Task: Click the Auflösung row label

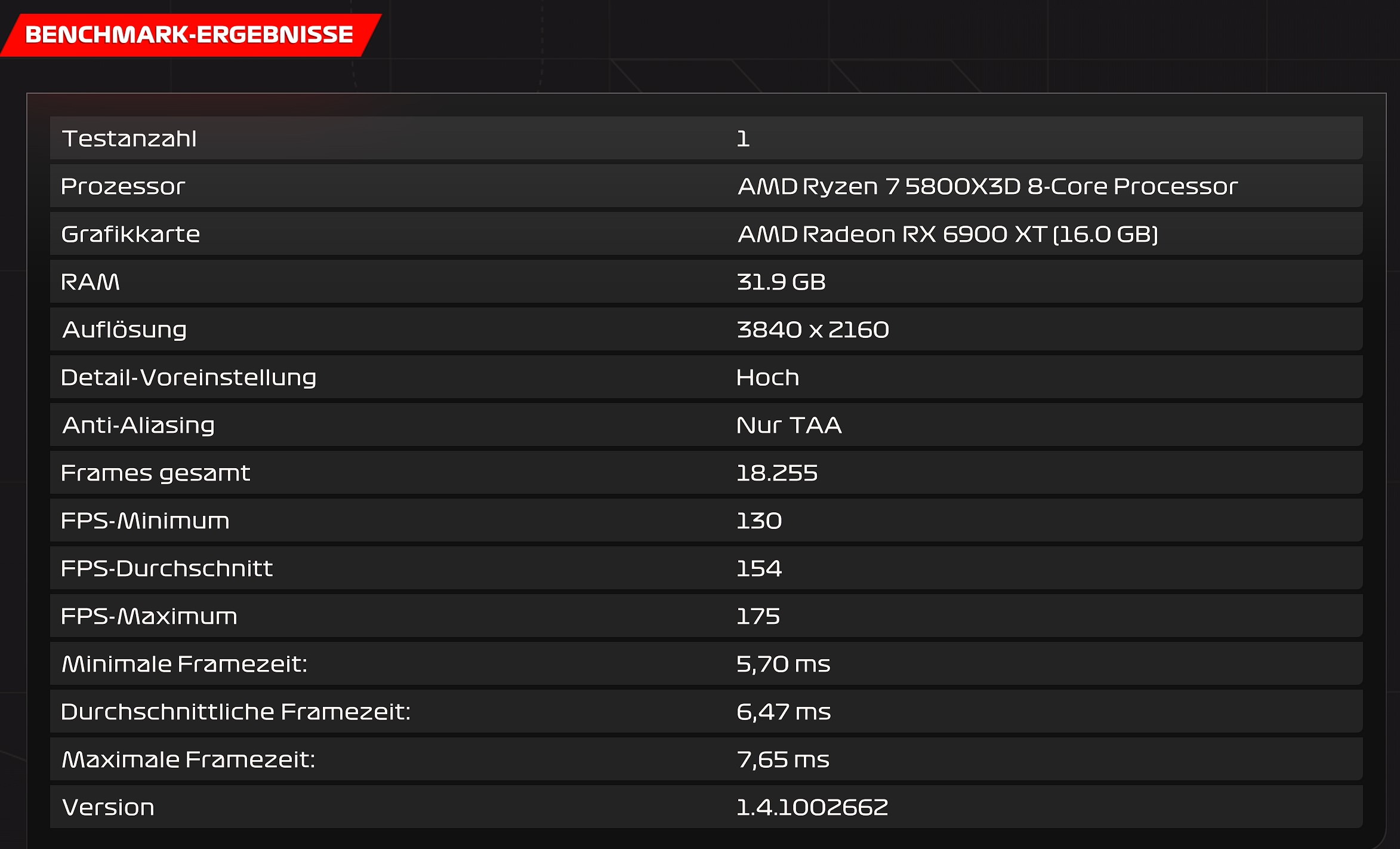Action: pyautogui.click(x=125, y=330)
